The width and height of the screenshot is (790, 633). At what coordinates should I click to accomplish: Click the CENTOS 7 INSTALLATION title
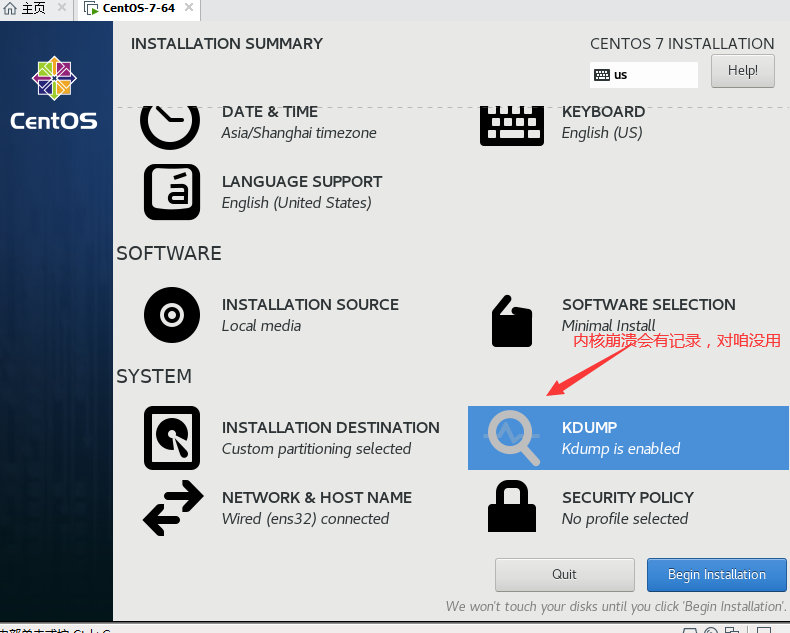pyautogui.click(x=682, y=44)
